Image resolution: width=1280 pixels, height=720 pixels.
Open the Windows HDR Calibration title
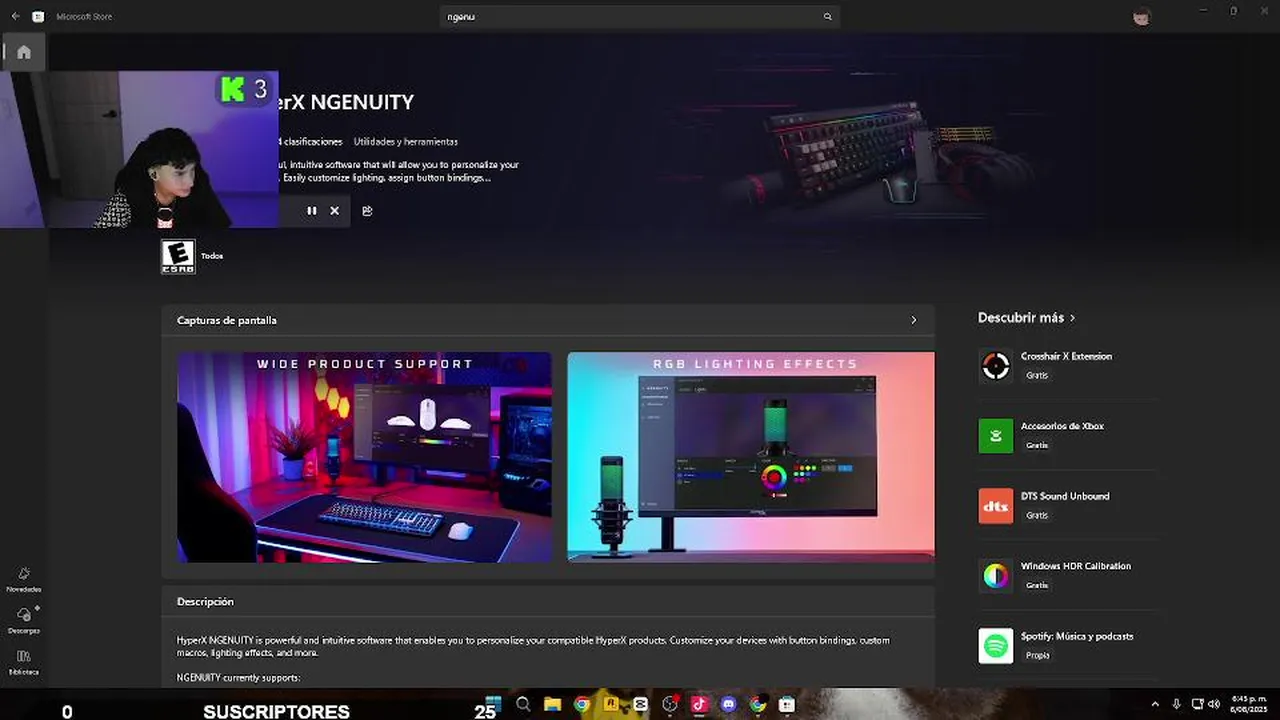click(x=1075, y=566)
